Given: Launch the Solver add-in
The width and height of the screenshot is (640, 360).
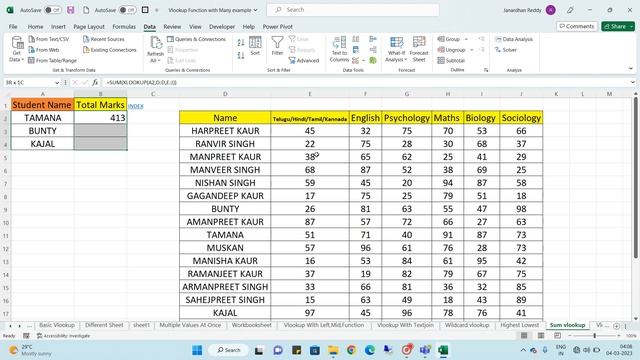Looking at the screenshot, I should coord(506,50).
